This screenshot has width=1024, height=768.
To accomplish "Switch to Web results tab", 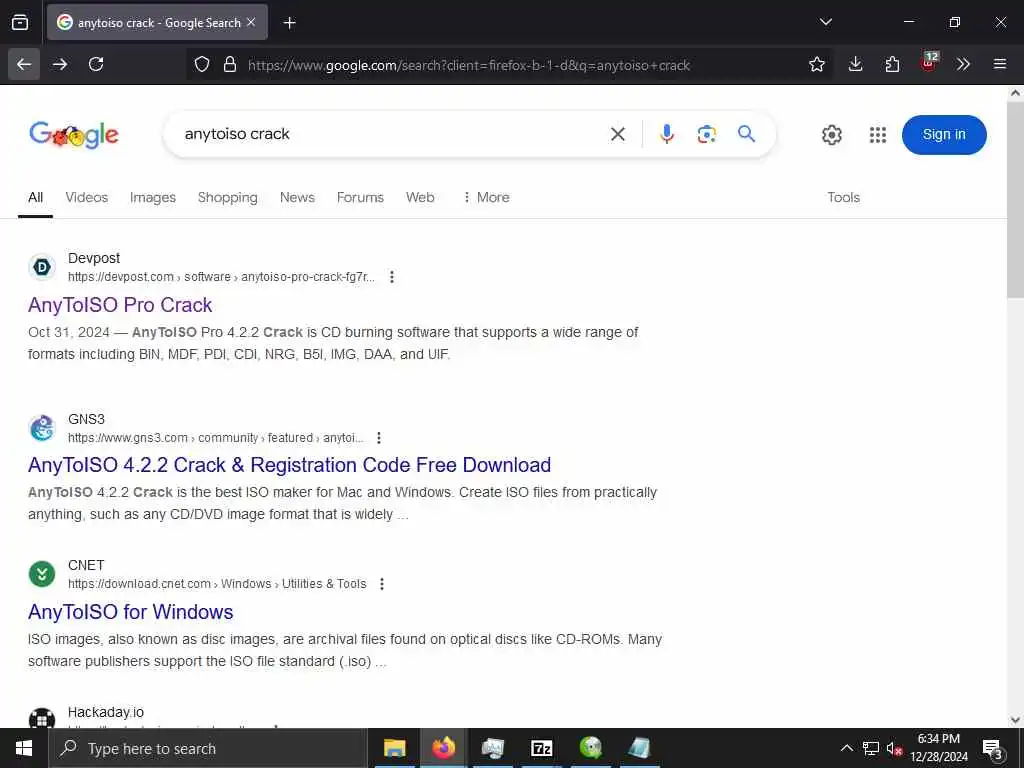I will point(420,197).
